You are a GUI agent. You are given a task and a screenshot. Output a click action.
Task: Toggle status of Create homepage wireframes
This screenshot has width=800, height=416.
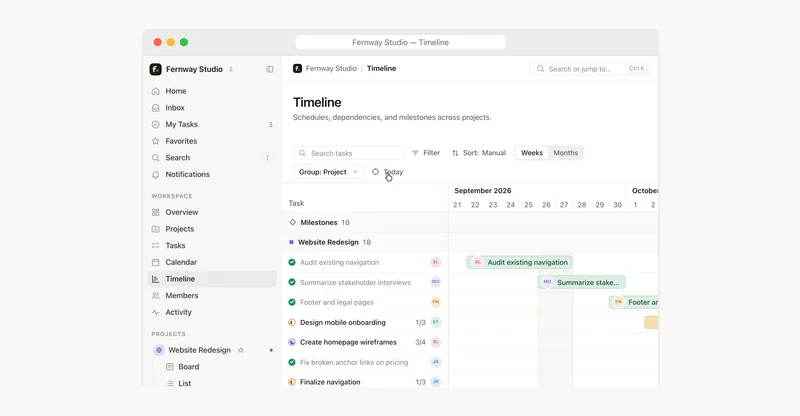click(292, 342)
